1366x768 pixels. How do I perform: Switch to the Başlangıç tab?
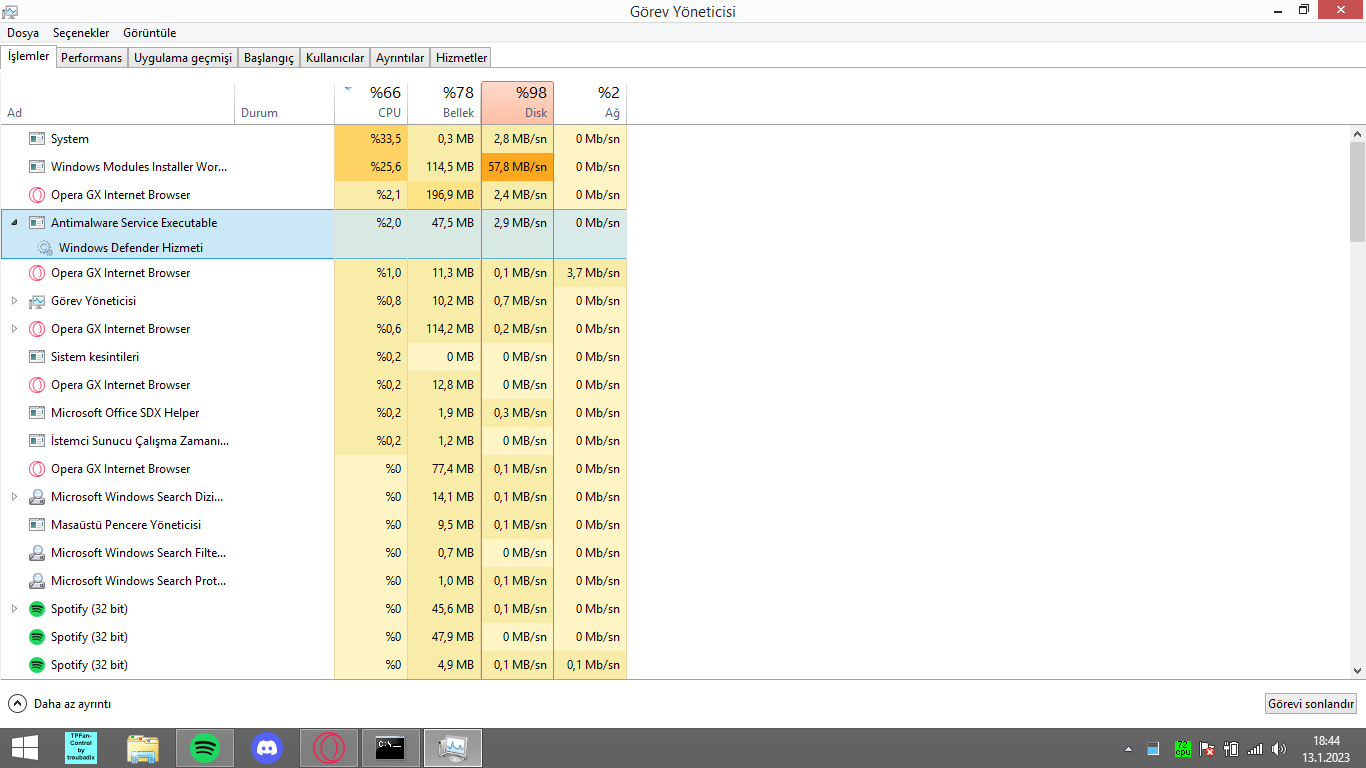pyautogui.click(x=269, y=58)
